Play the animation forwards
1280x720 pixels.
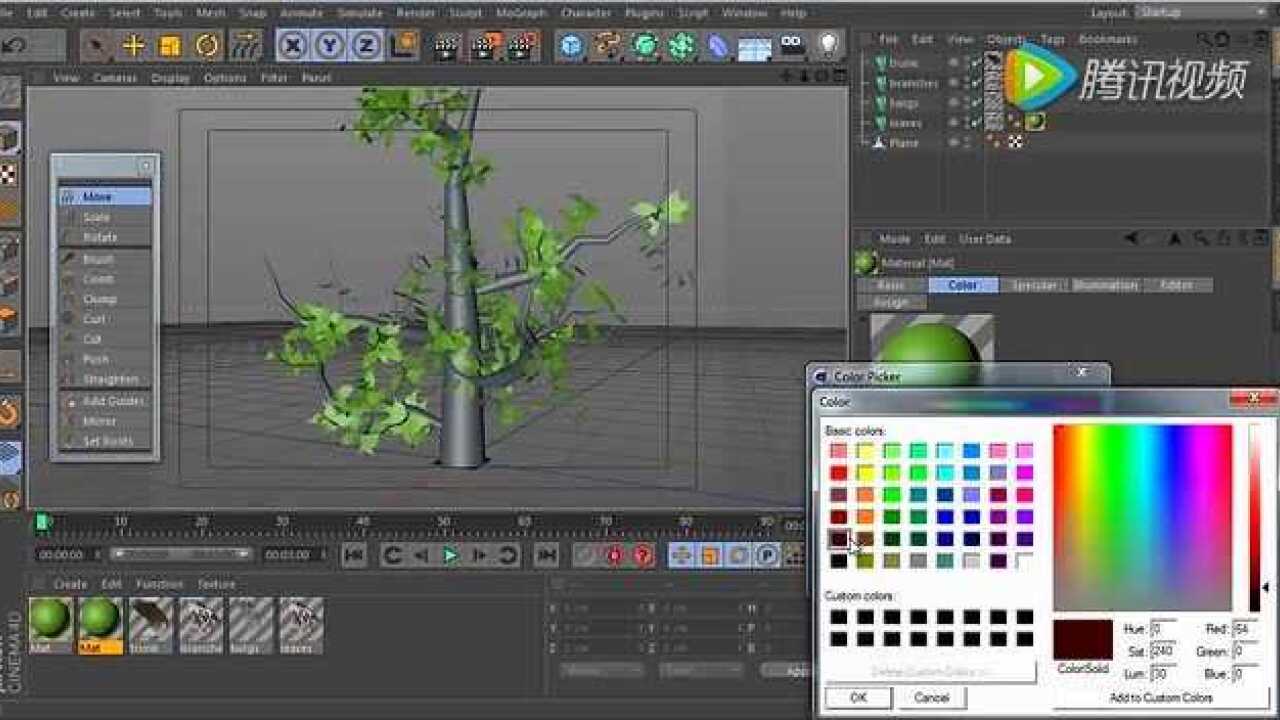pyautogui.click(x=450, y=555)
